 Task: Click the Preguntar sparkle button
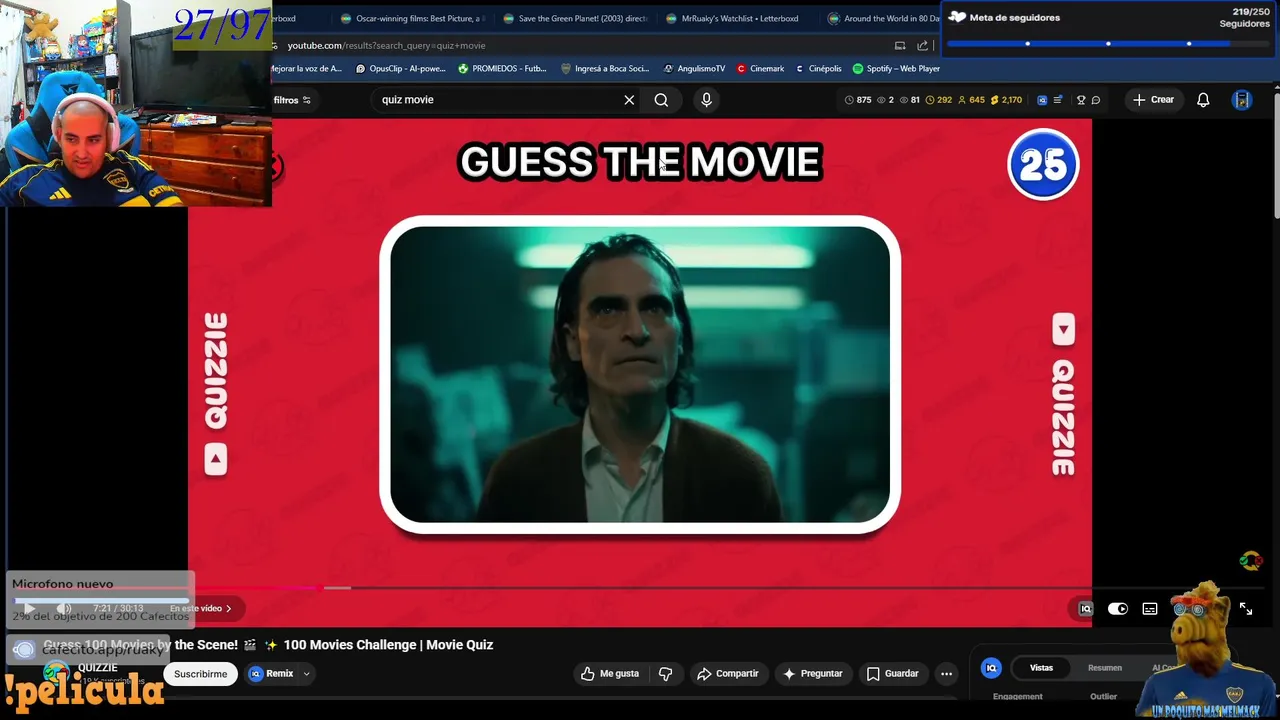click(812, 674)
